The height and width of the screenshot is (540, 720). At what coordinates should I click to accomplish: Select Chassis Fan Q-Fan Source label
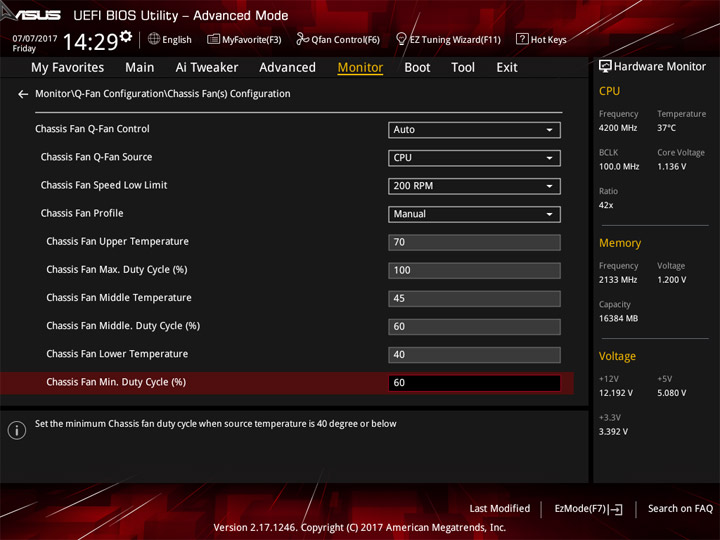coord(96,157)
